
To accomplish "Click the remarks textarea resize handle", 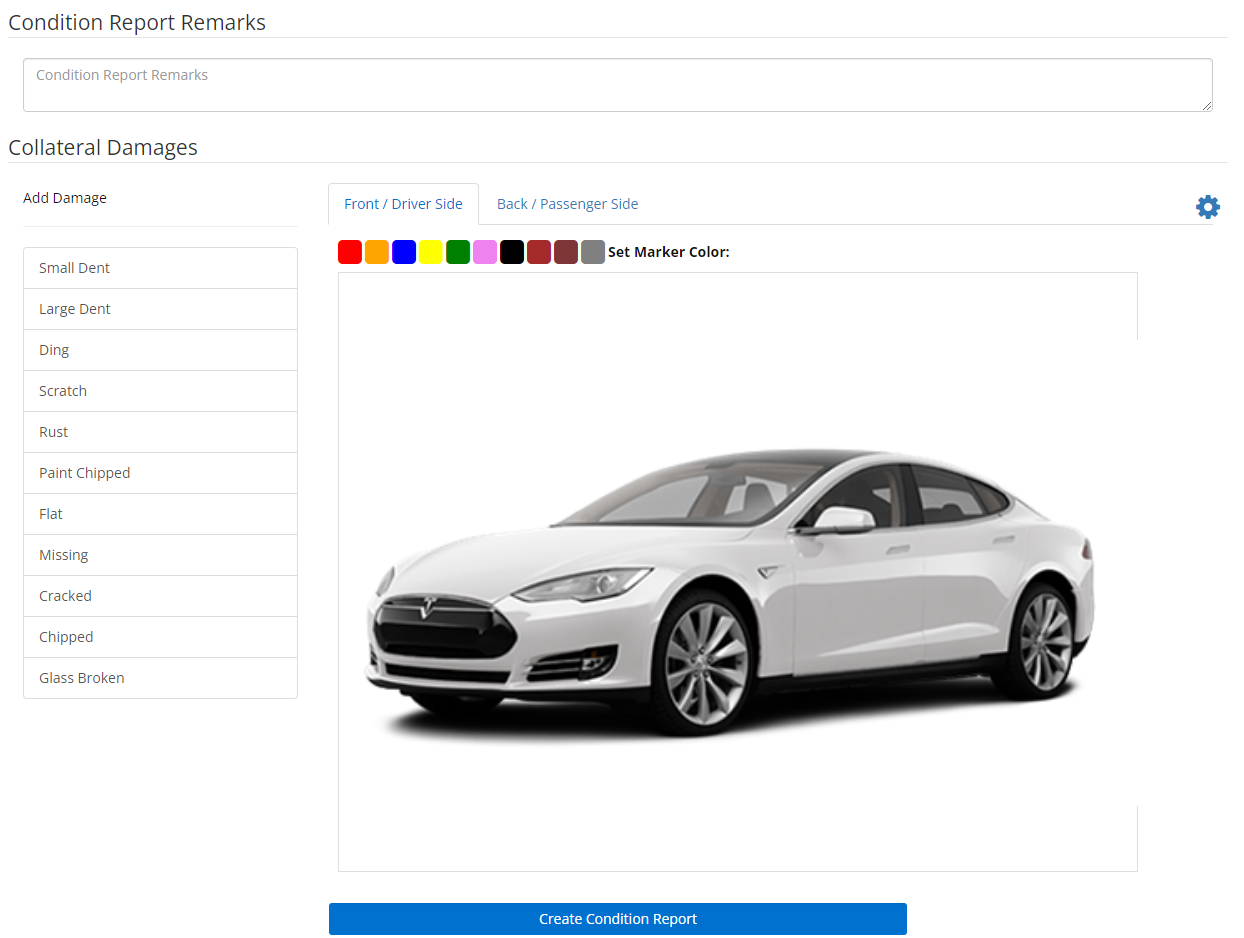I will click(1206, 105).
